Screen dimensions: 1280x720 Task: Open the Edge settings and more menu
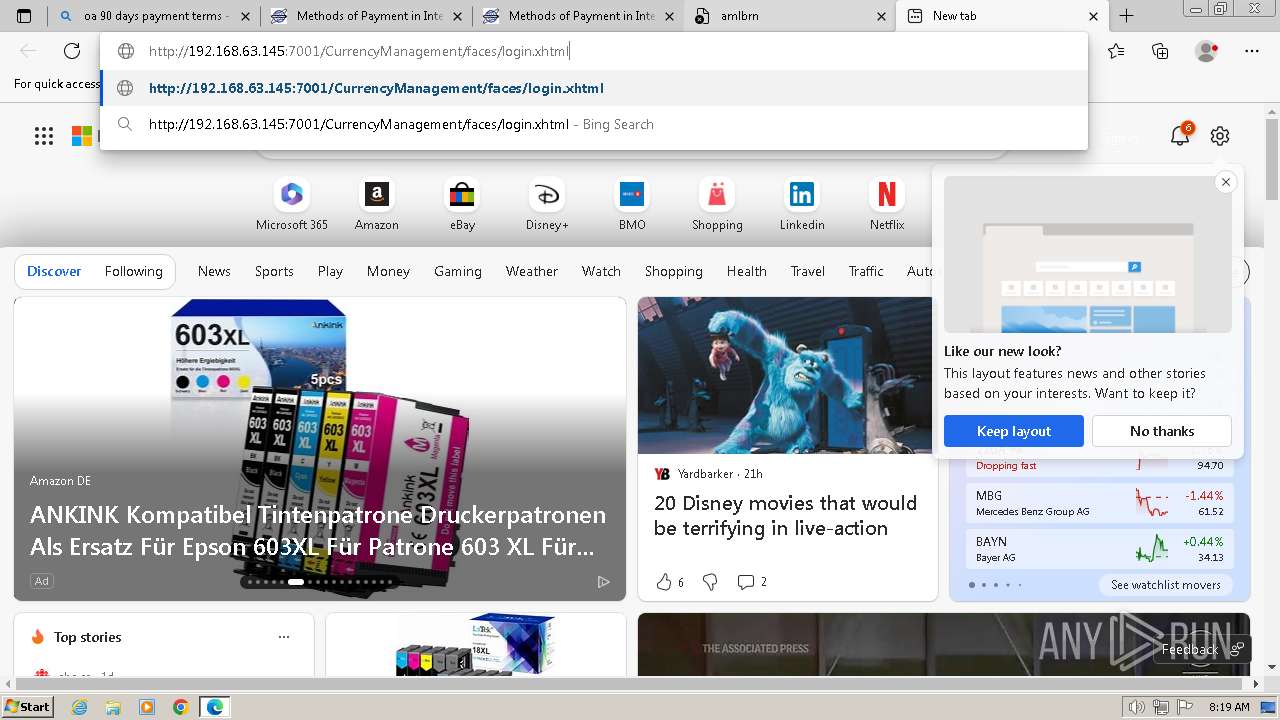(x=1252, y=51)
